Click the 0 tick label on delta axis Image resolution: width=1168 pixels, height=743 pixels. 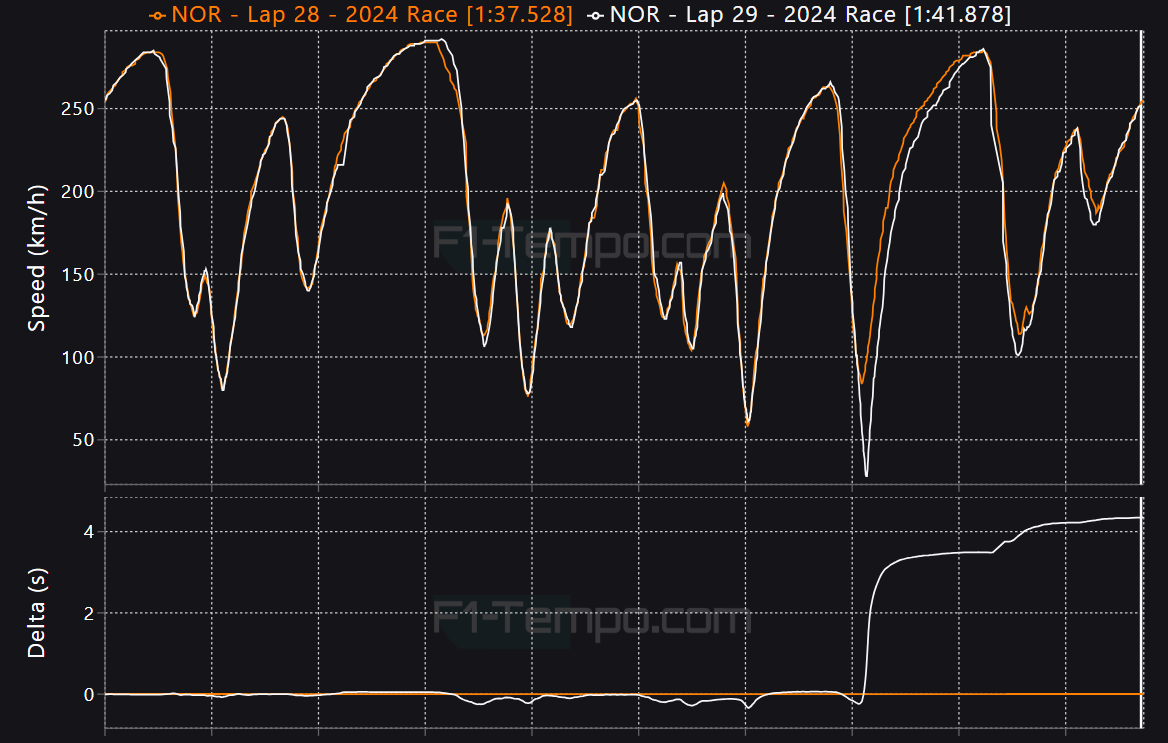[88, 694]
